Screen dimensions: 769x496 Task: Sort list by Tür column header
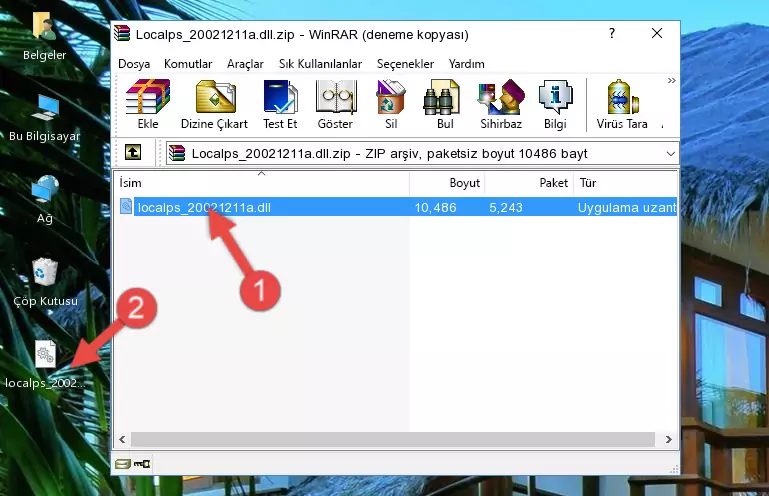[x=625, y=183]
